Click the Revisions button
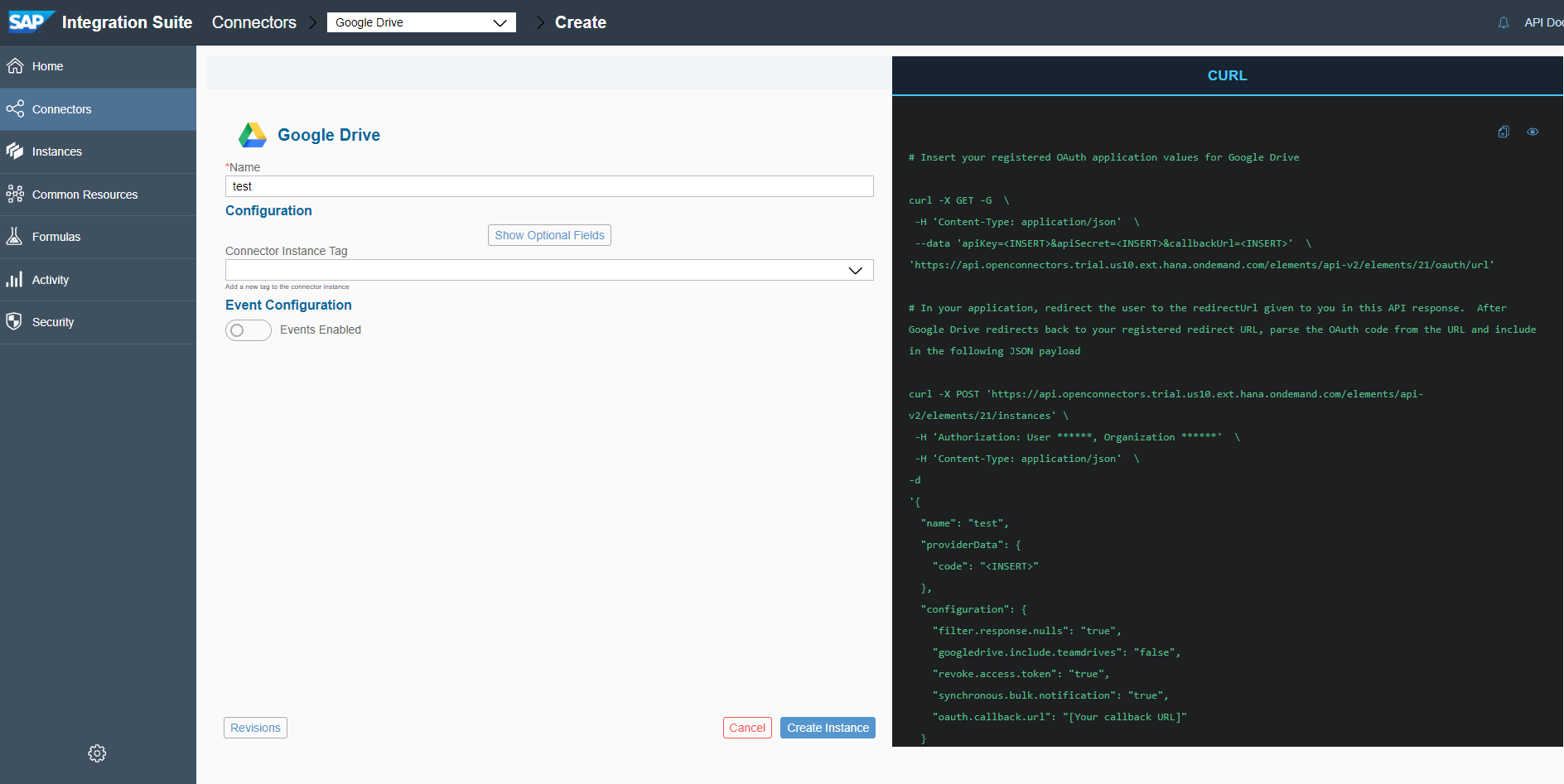This screenshot has height=784, width=1564. [255, 728]
